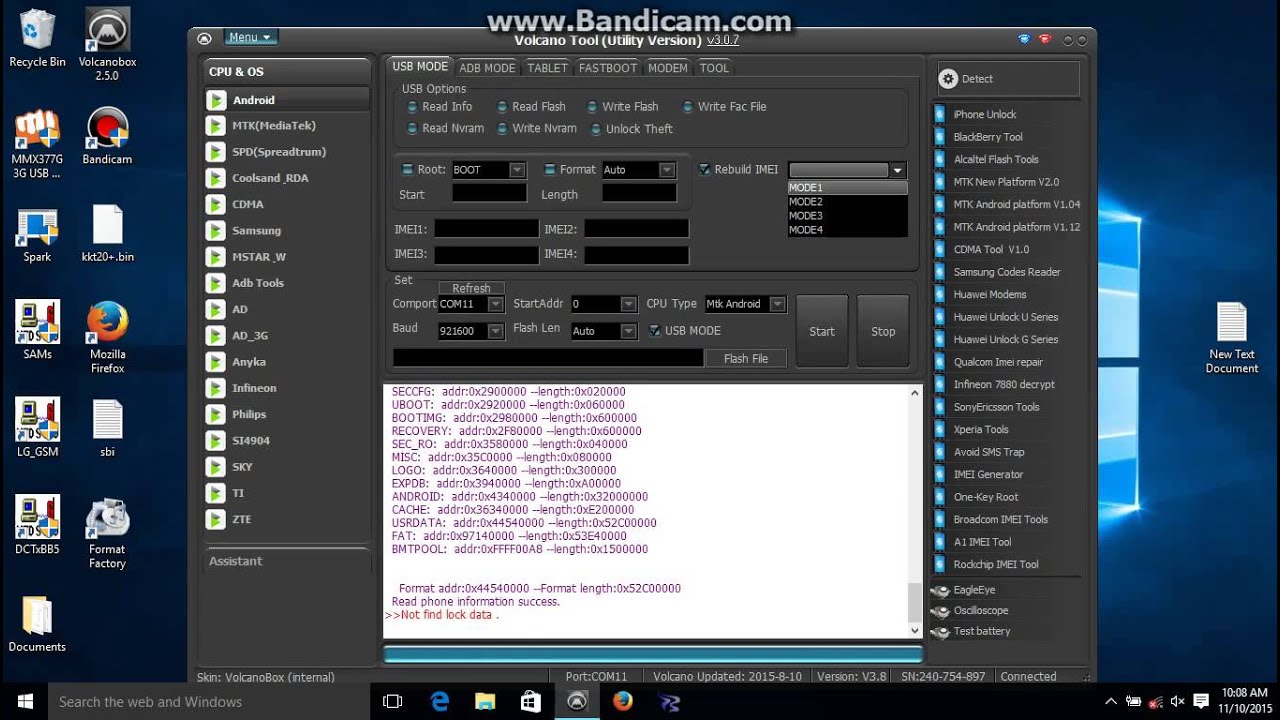Select the Unlock Theft radio option
The image size is (1280, 720).
click(596, 129)
